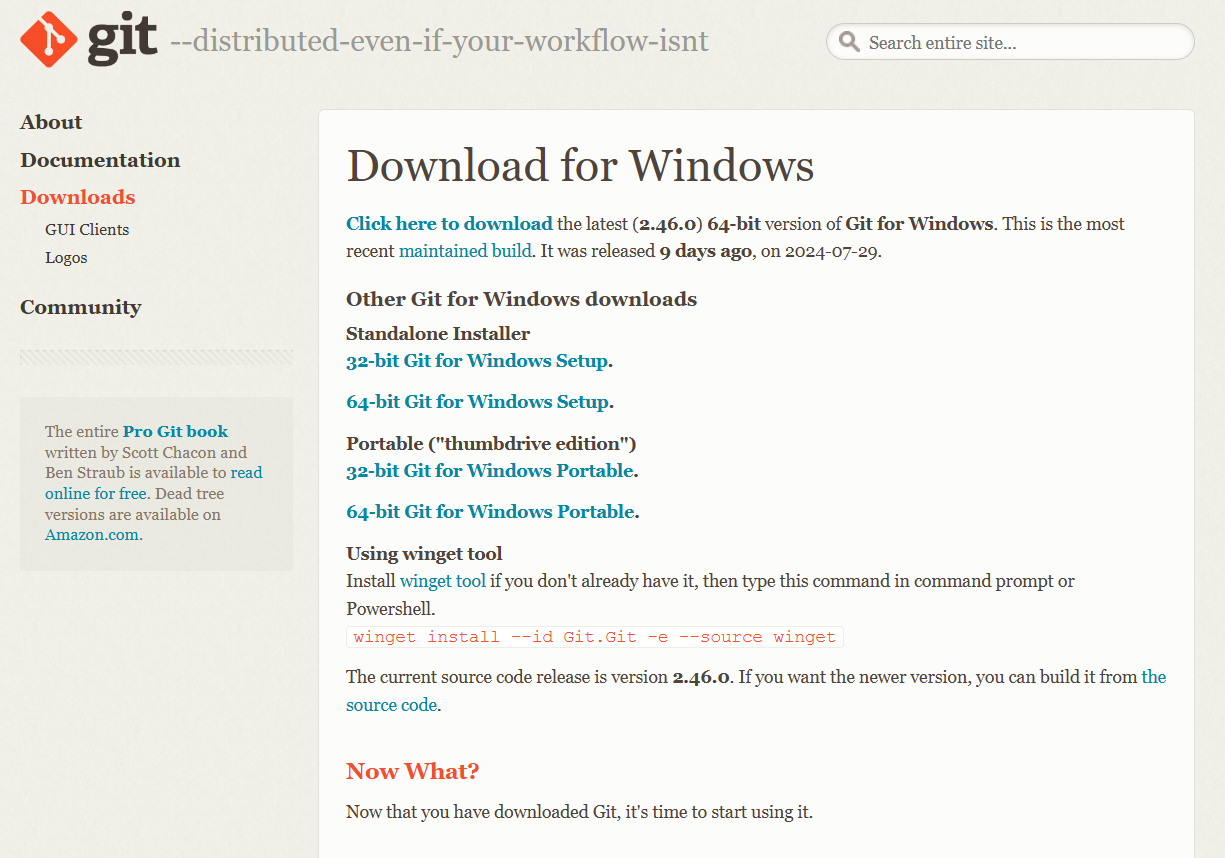Visit the Amazon.com link
Image resolution: width=1225 pixels, height=858 pixels.
click(x=91, y=535)
